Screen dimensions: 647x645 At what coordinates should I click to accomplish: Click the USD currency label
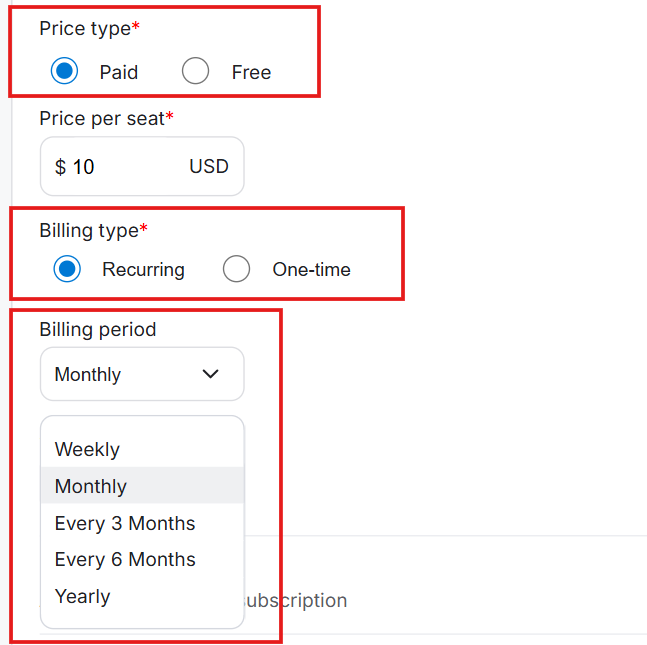[x=209, y=166]
